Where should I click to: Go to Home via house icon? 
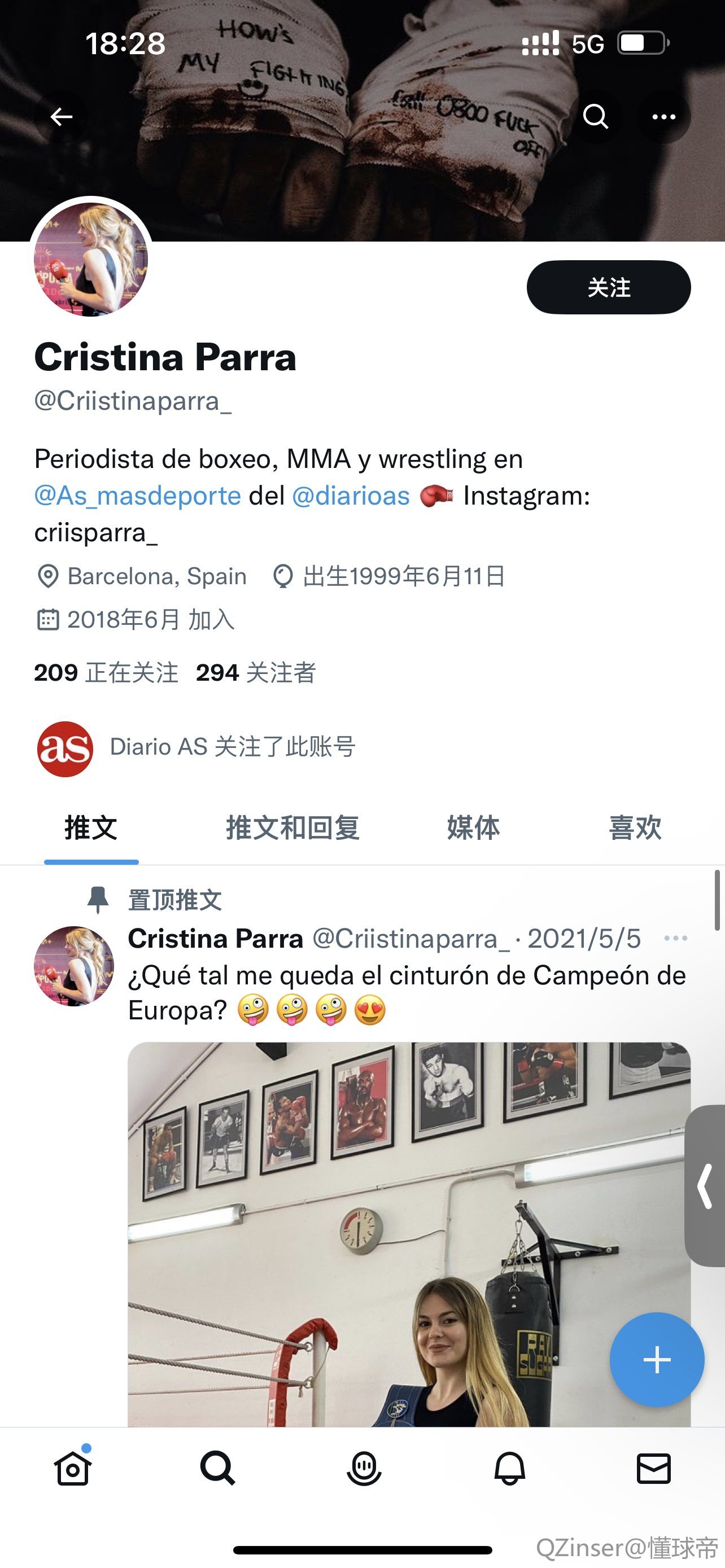[x=73, y=1468]
